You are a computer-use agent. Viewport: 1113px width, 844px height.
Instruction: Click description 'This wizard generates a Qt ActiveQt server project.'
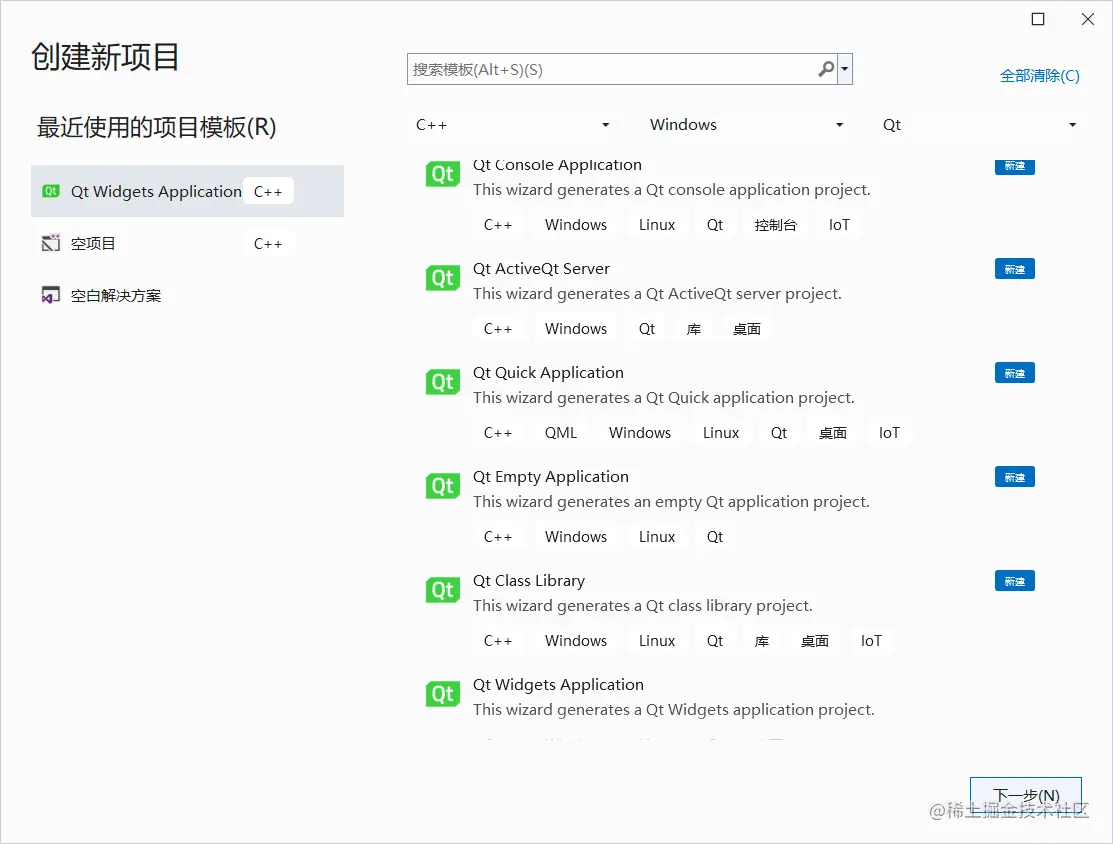pyautogui.click(x=657, y=294)
